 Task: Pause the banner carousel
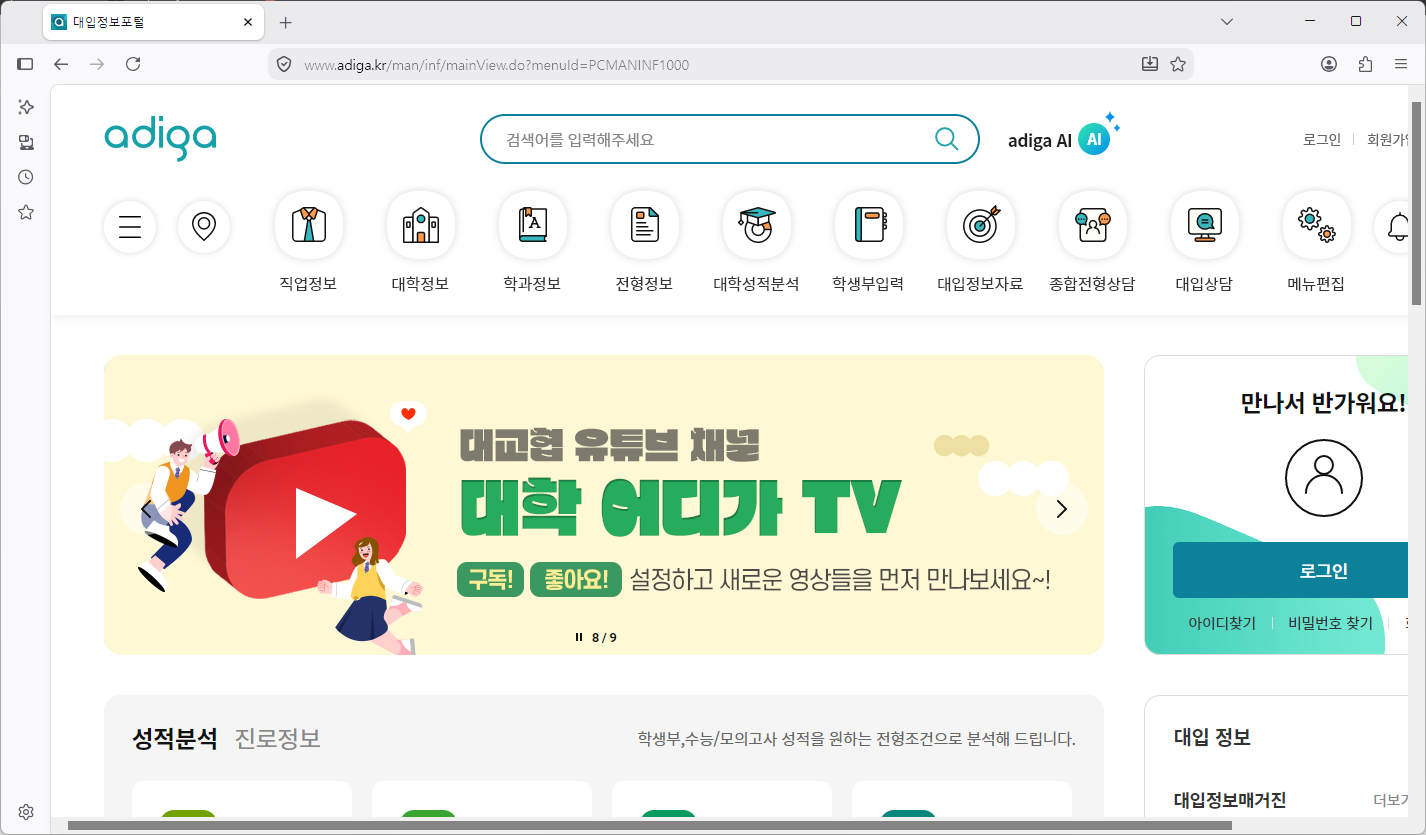579,637
